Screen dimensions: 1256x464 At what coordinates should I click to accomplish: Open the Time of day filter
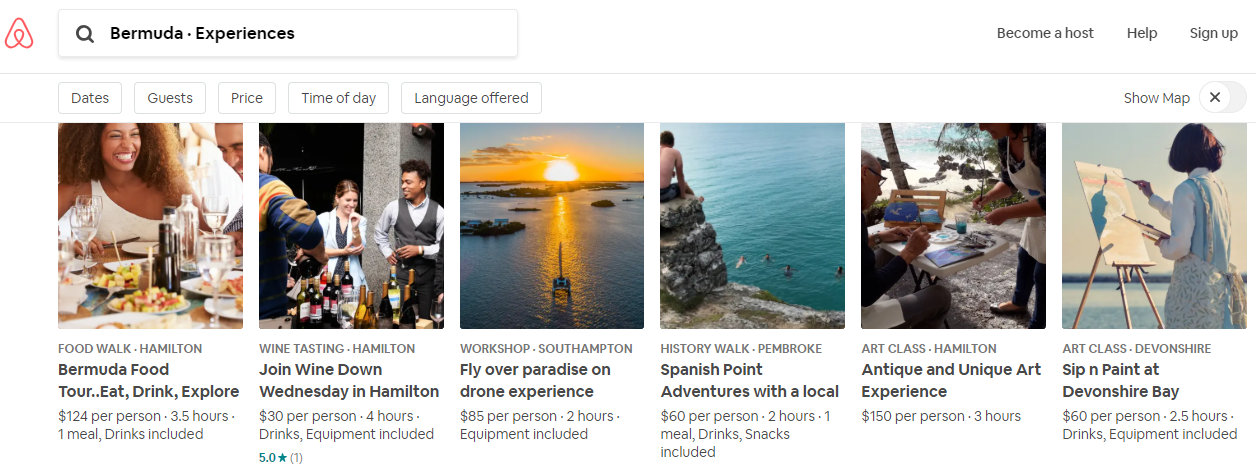339,98
